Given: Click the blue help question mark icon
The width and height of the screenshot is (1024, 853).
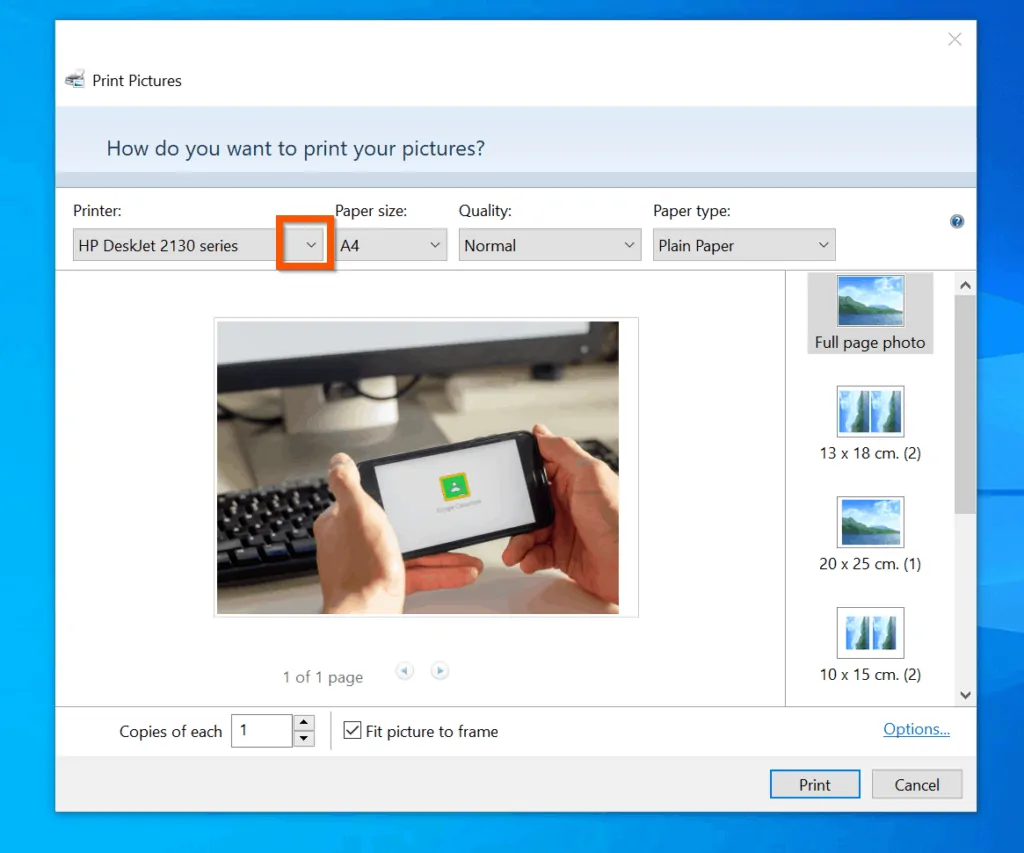Looking at the screenshot, I should (x=957, y=221).
